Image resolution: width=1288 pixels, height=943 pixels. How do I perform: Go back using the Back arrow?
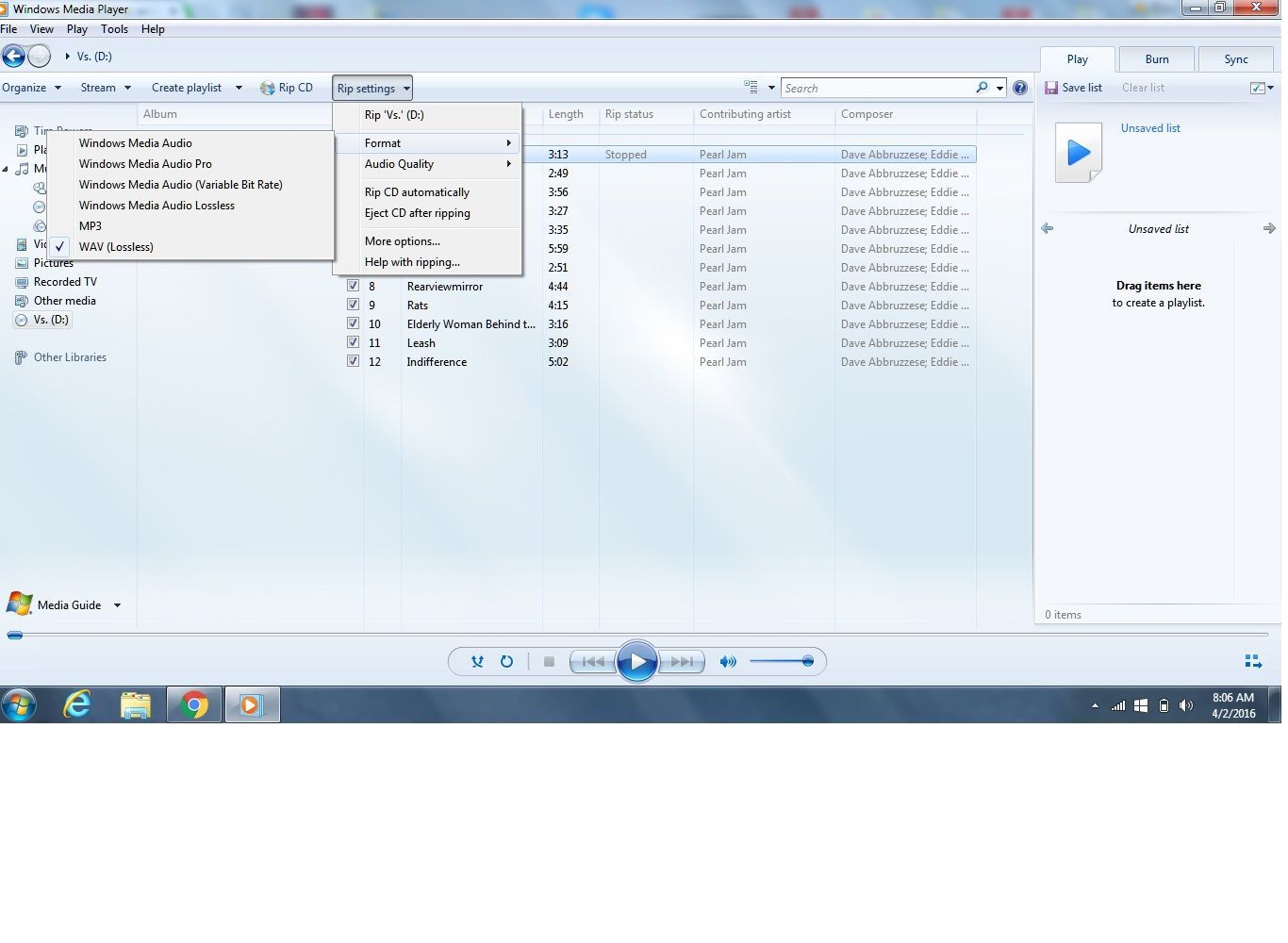pos(13,57)
